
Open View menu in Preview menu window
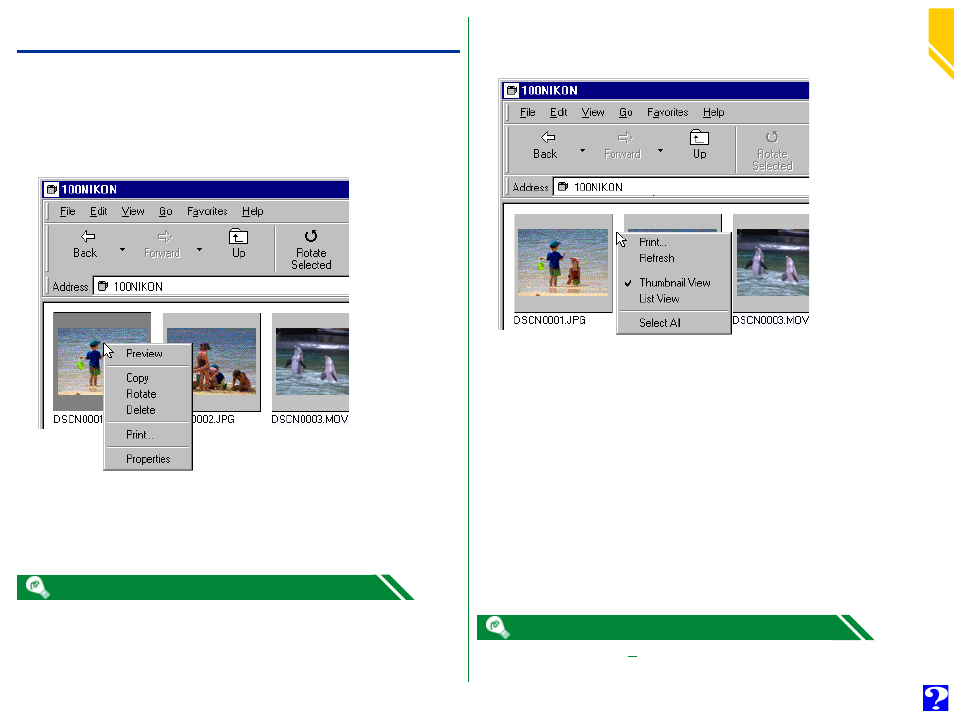tap(133, 211)
